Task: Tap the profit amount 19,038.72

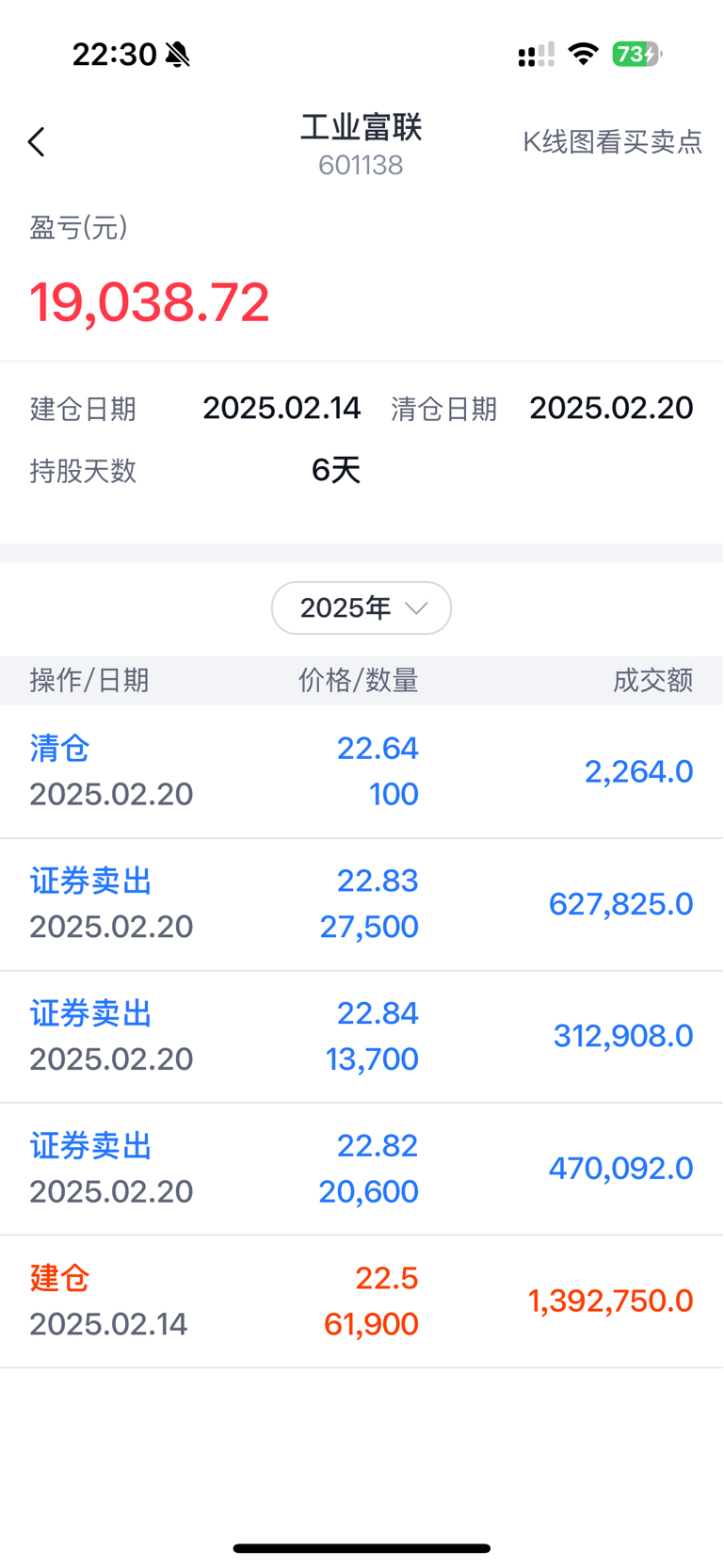Action: click(x=150, y=302)
